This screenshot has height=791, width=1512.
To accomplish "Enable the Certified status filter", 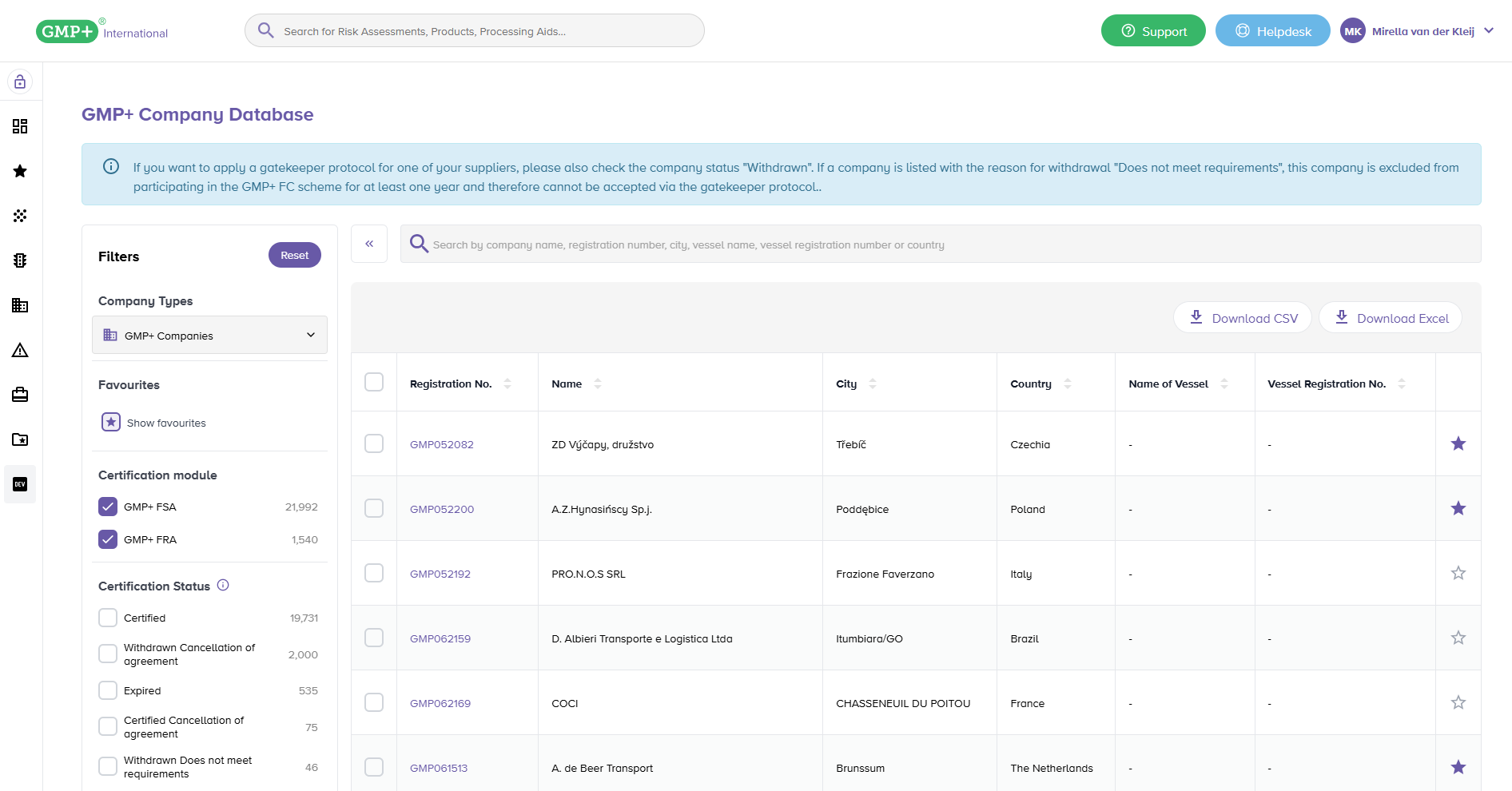I will coord(108,618).
